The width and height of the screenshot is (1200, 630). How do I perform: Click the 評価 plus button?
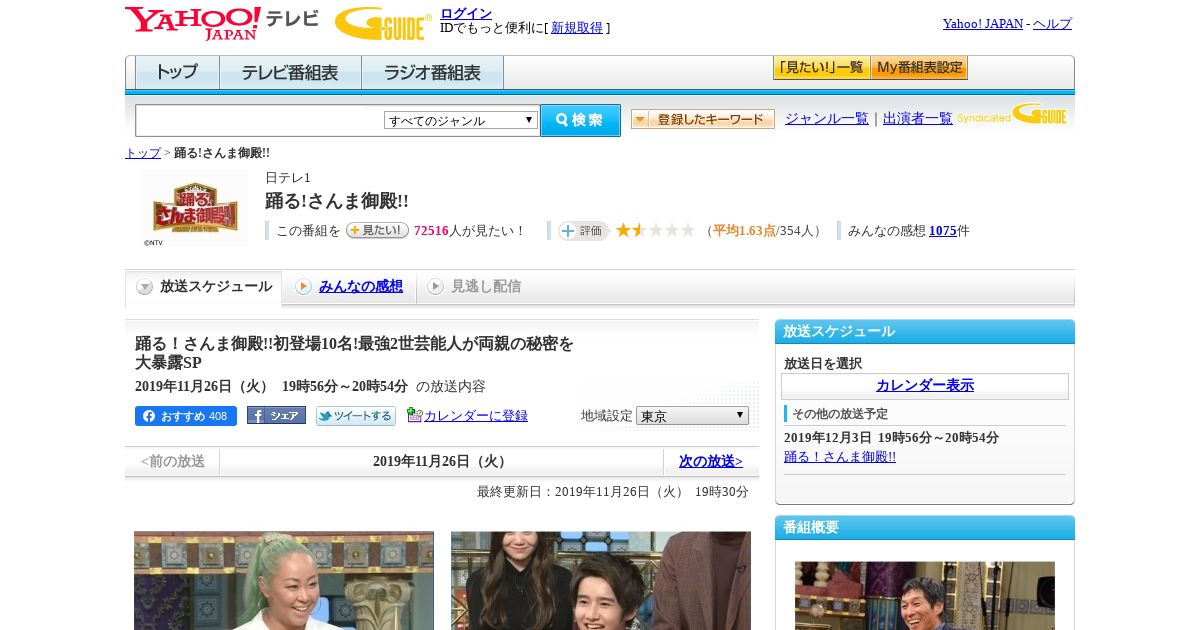pos(583,231)
